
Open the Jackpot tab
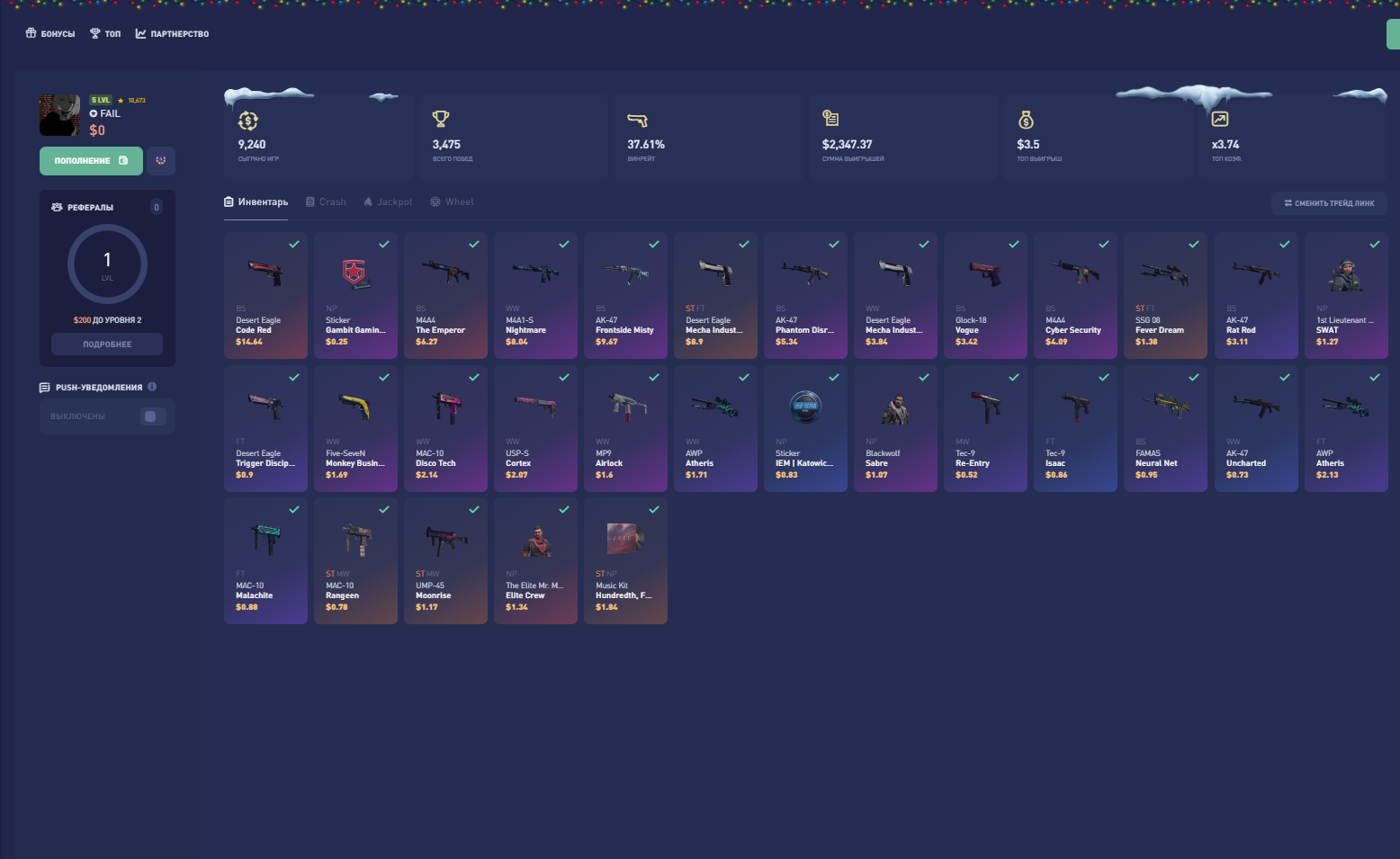(388, 202)
